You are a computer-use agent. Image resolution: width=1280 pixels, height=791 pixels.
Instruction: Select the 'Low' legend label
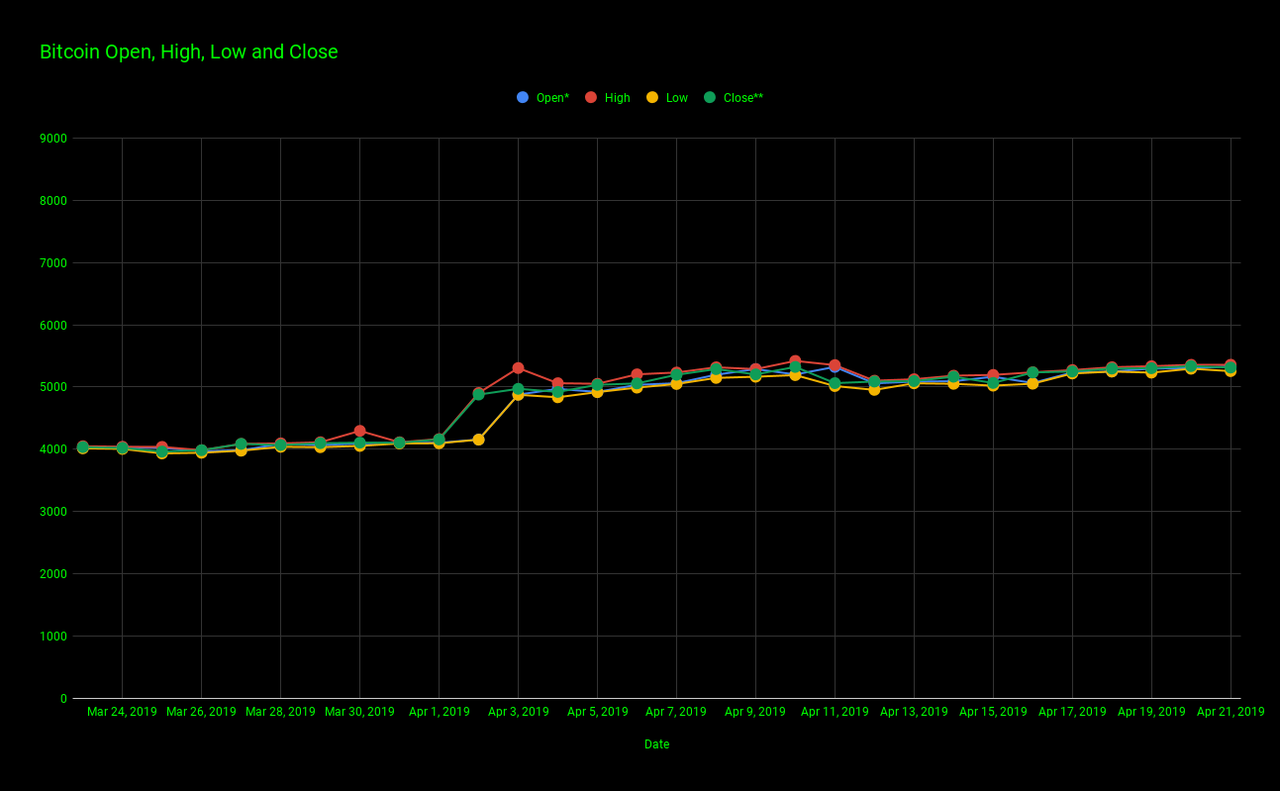coord(677,98)
